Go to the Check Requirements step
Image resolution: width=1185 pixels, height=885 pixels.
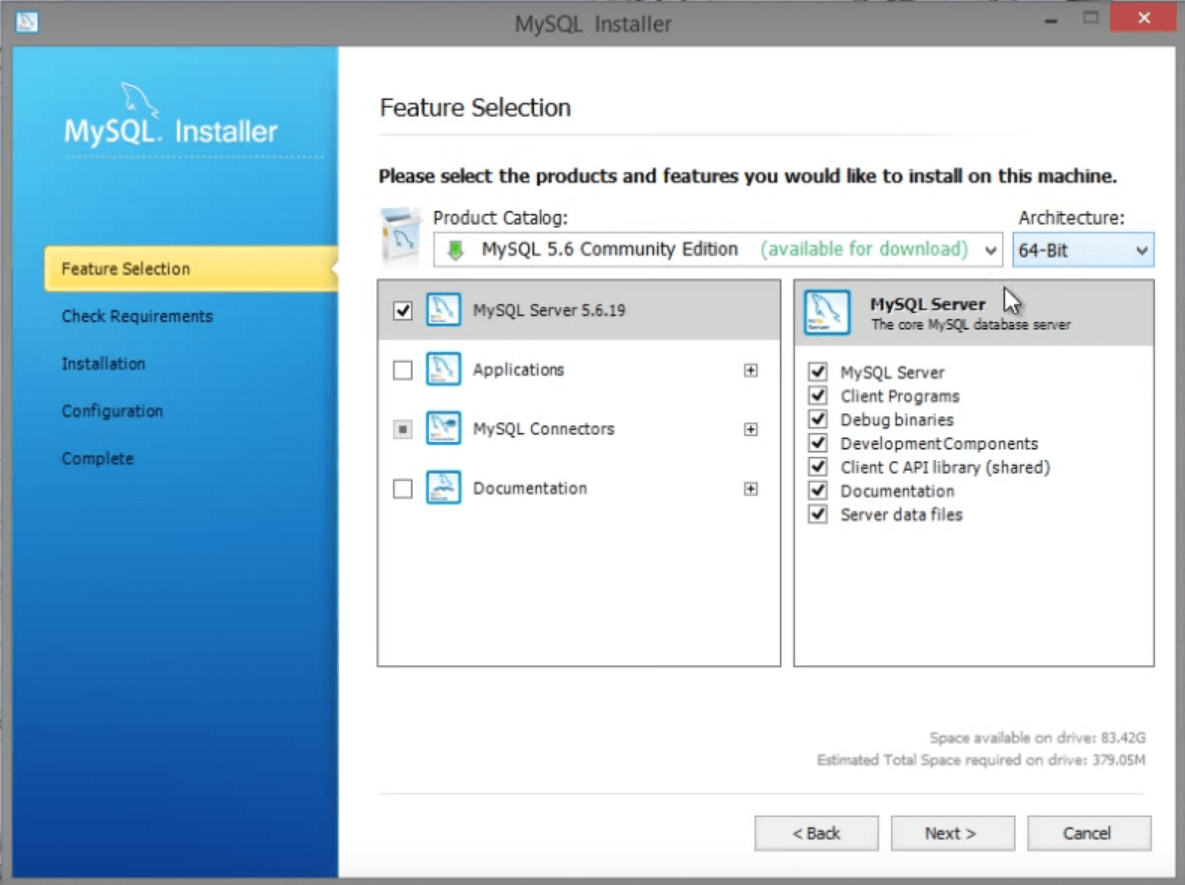(137, 316)
